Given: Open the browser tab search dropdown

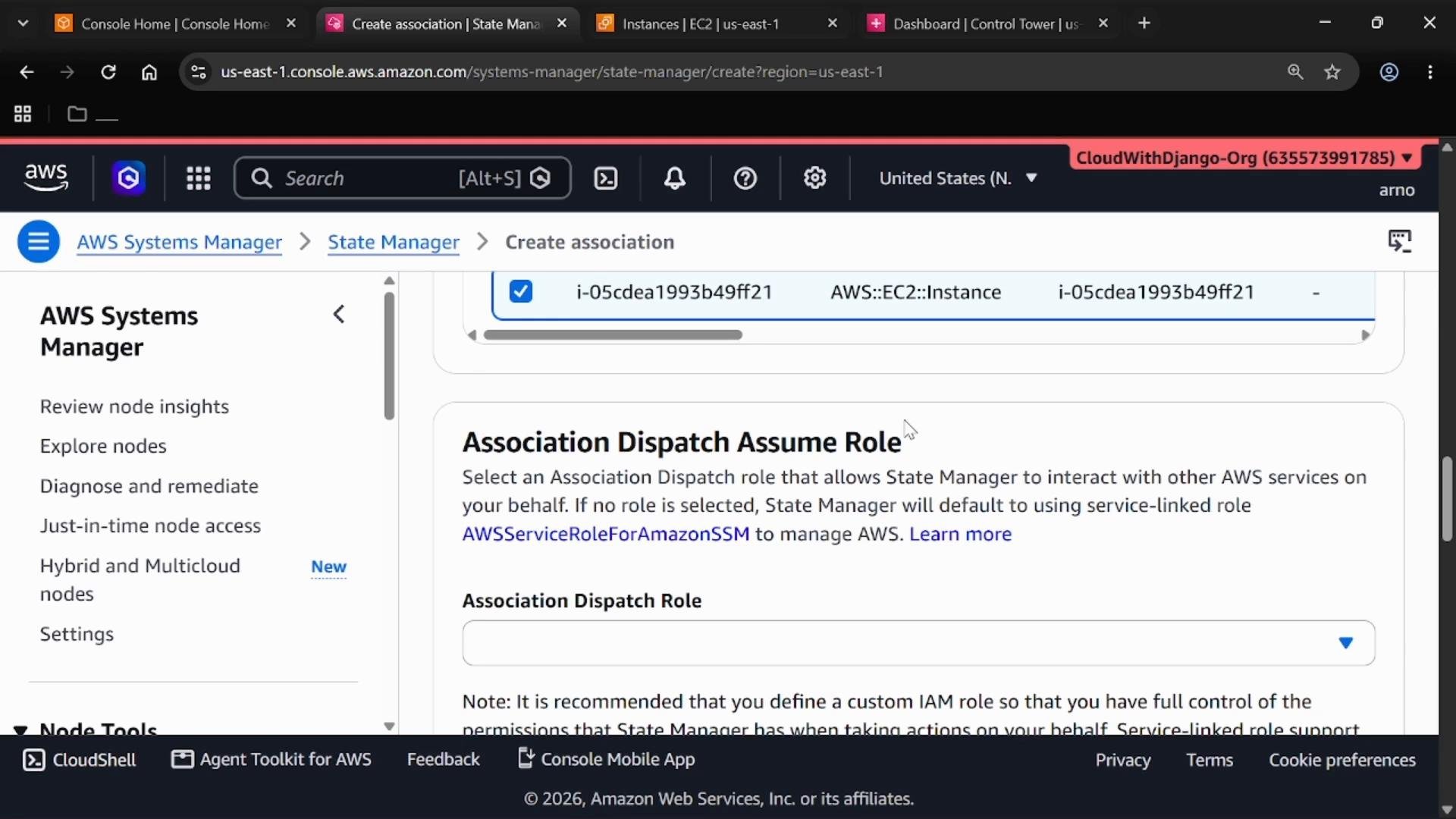Looking at the screenshot, I should [23, 24].
